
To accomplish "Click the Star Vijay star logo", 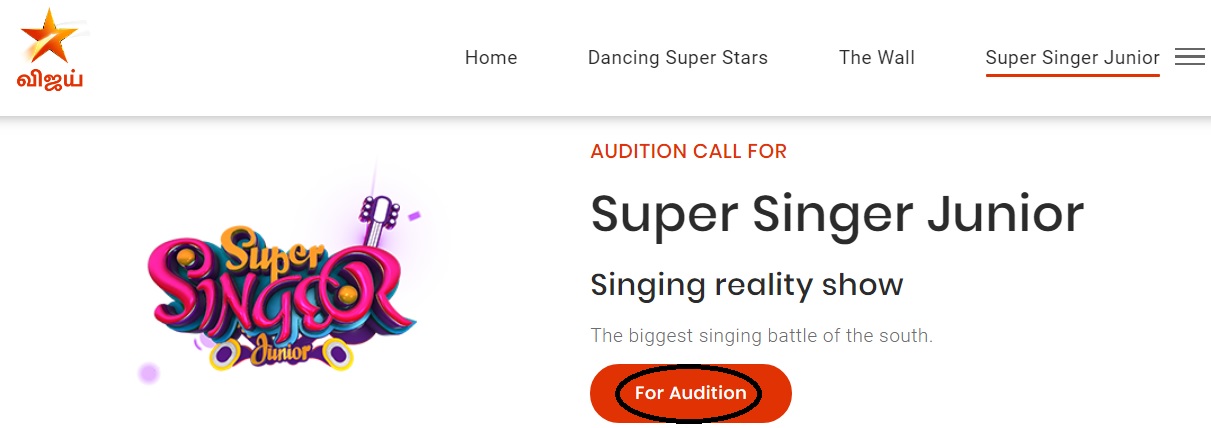I will (49, 38).
